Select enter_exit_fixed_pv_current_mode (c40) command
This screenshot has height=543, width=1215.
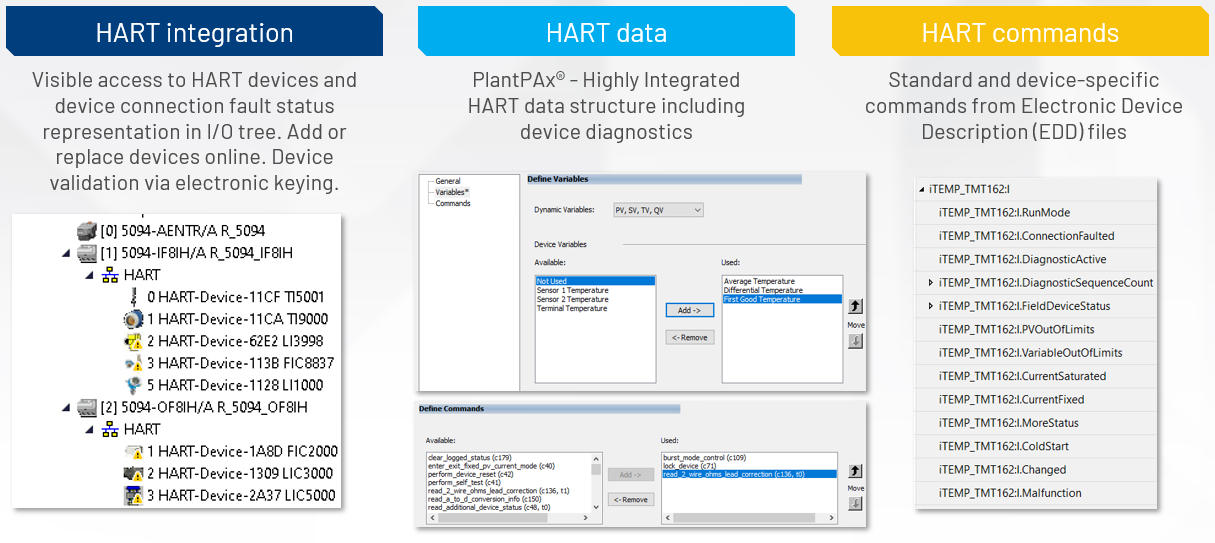pos(490,466)
